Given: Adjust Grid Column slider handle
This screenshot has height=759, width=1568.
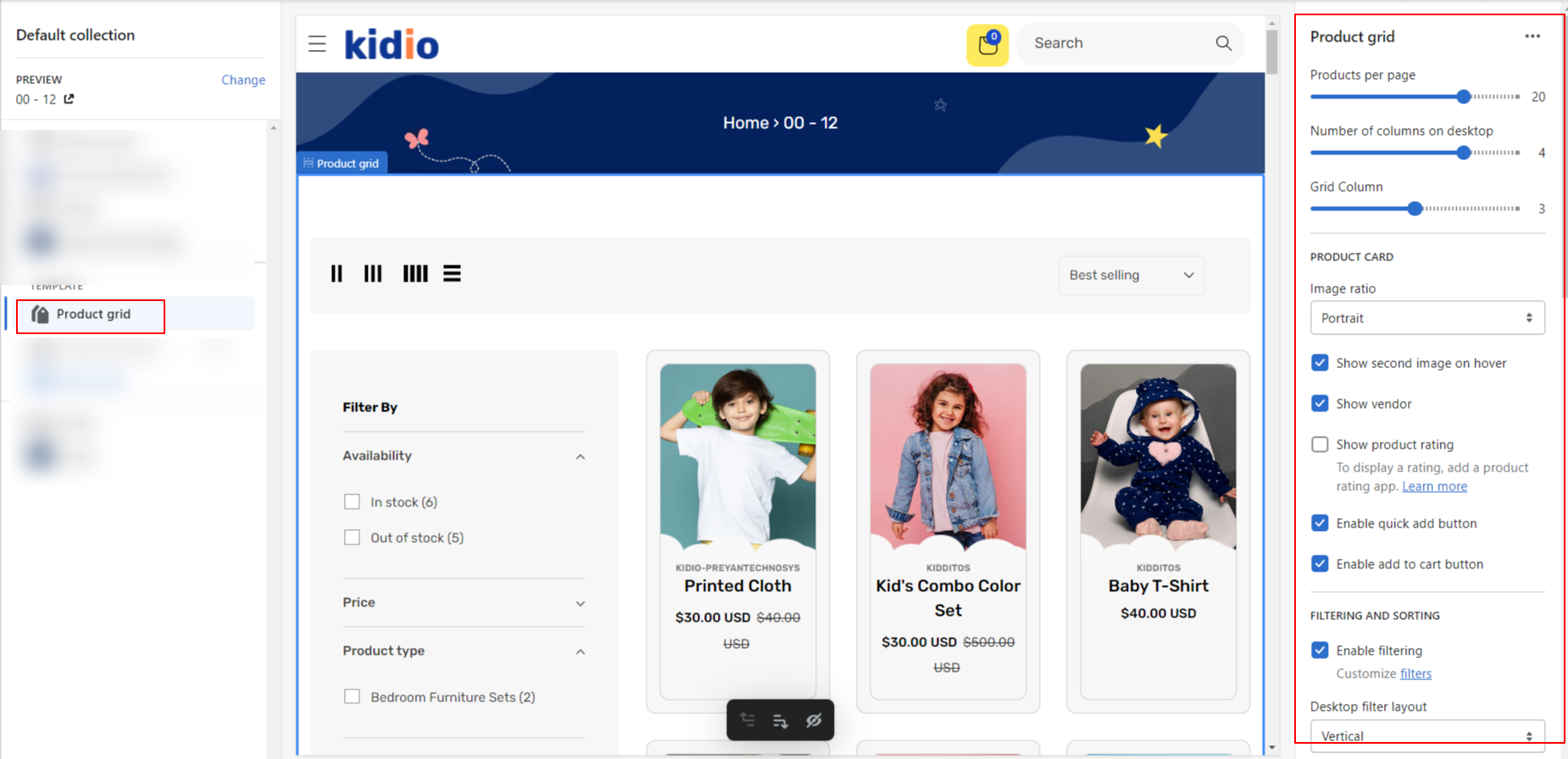Looking at the screenshot, I should 1415,209.
